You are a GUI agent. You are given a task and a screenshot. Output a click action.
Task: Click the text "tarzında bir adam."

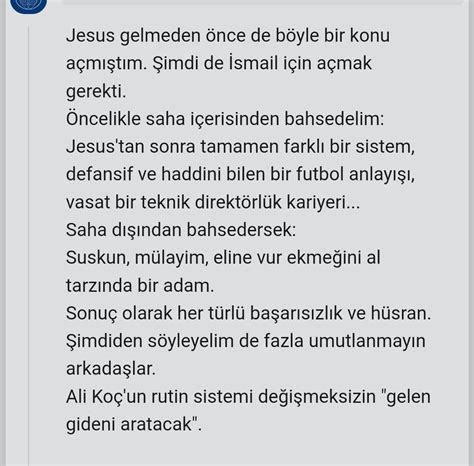coord(140,286)
